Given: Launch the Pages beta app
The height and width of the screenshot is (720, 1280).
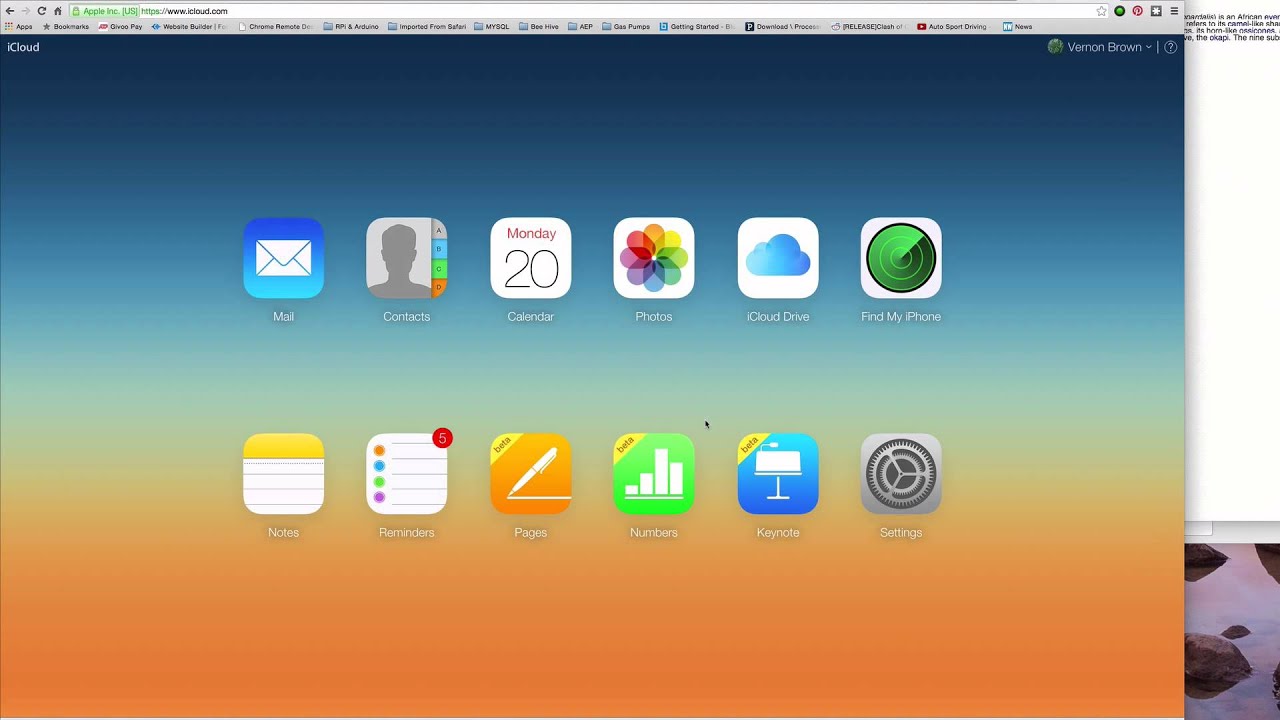Looking at the screenshot, I should tap(530, 474).
